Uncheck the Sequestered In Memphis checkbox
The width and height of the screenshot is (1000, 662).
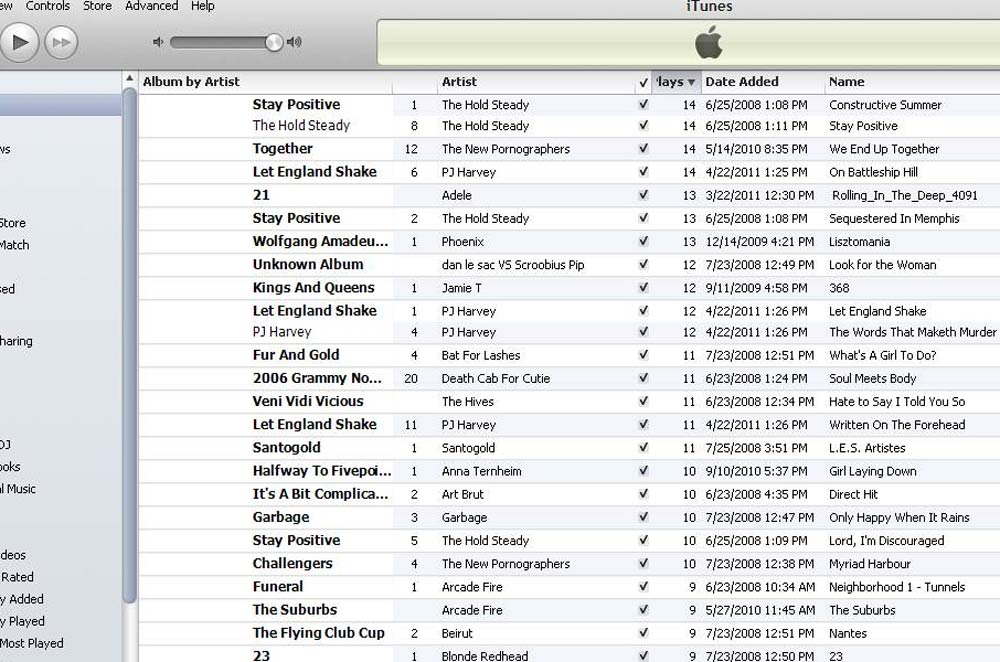[x=643, y=217]
